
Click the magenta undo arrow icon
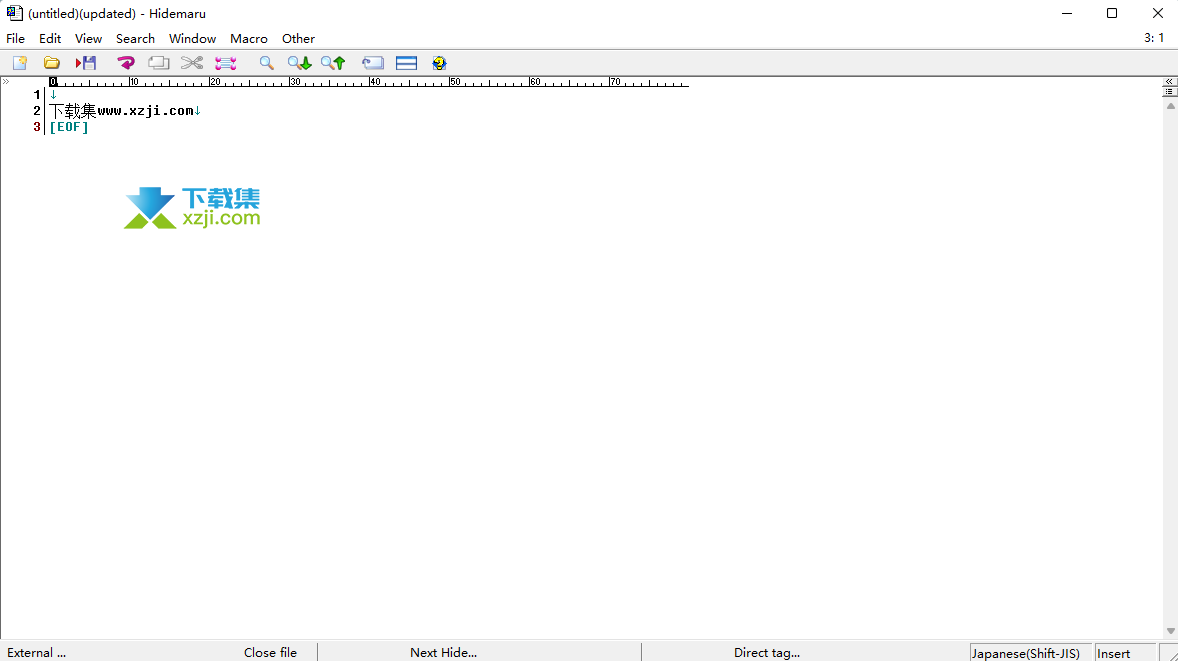[125, 63]
